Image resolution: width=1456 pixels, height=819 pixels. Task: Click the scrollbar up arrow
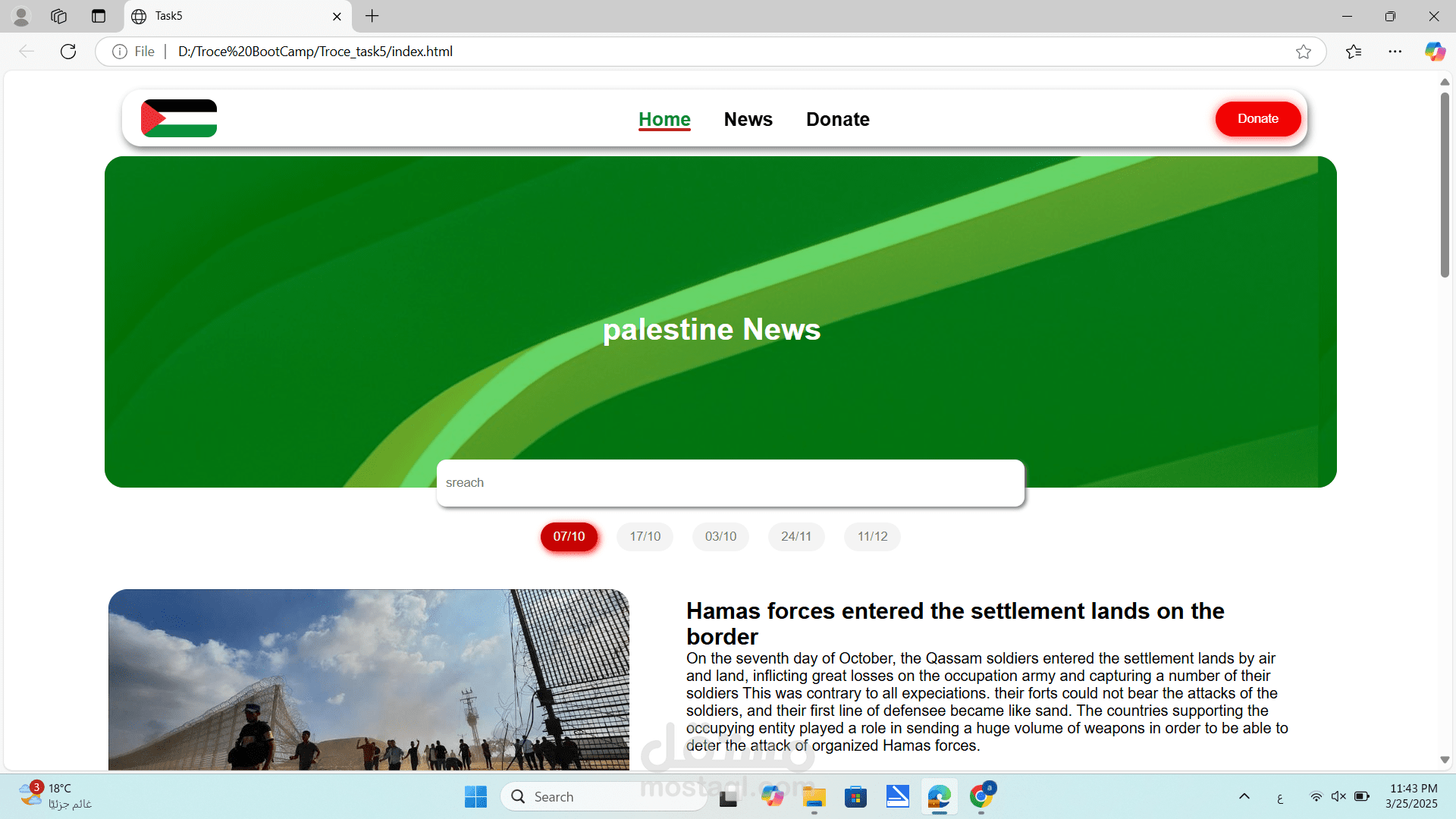[1445, 82]
